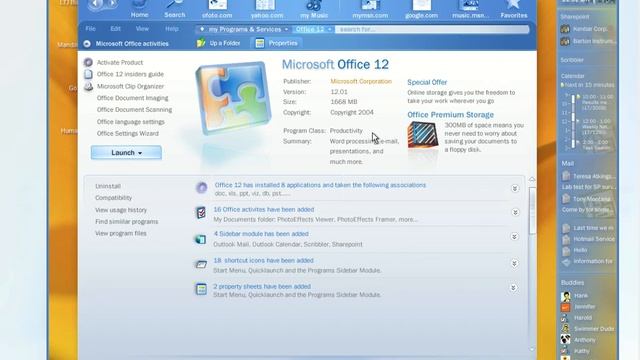Viewport: 640px width, 360px height.
Task: Click the checklist icon for 16 Office activities
Action: (201, 212)
